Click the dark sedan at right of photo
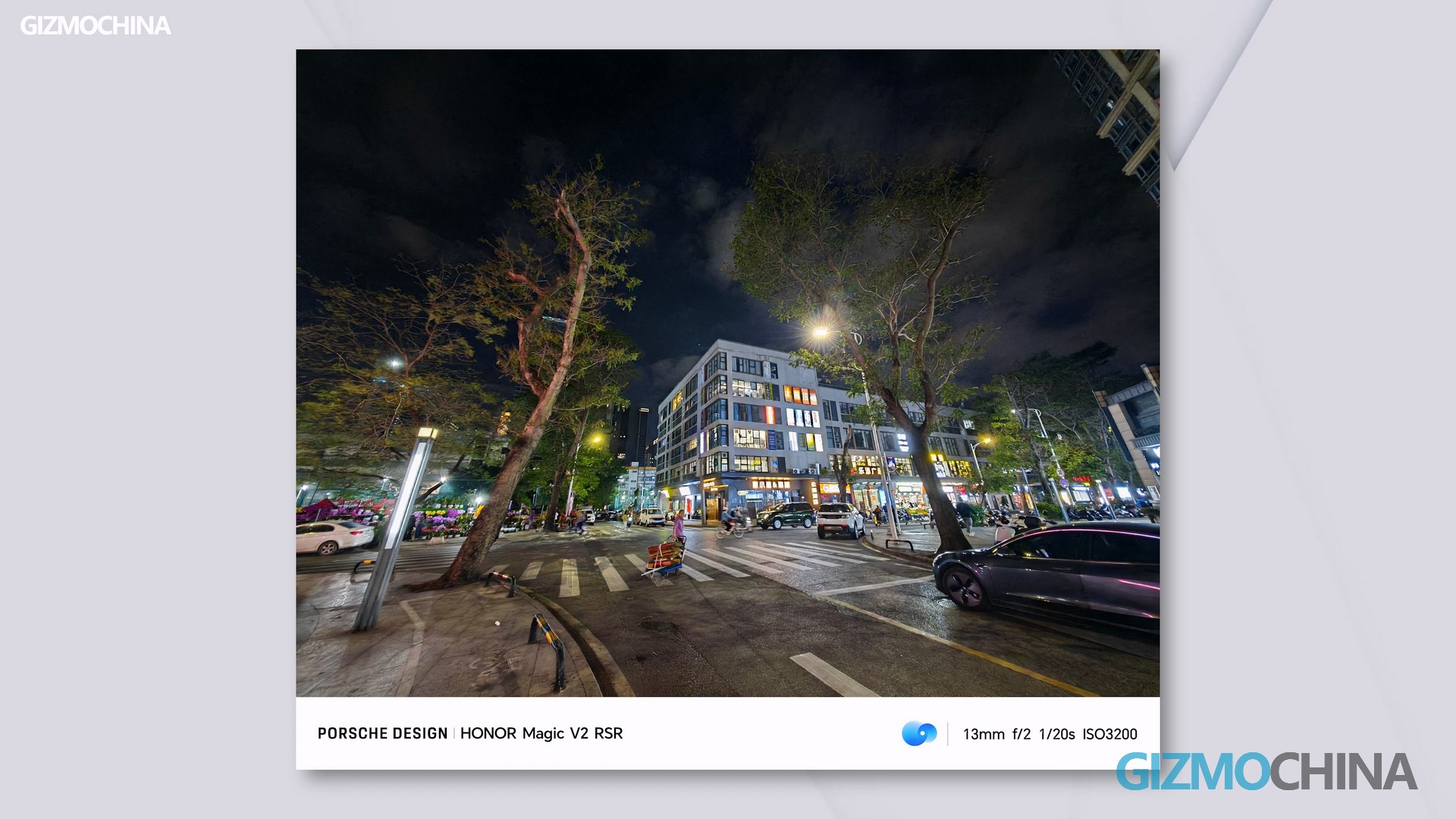Screen dimensions: 1456x819 pyautogui.click(x=1054, y=573)
